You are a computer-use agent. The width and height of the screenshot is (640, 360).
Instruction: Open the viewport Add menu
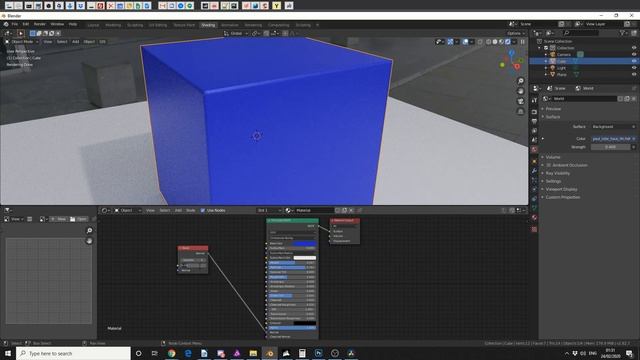pyautogui.click(x=76, y=42)
